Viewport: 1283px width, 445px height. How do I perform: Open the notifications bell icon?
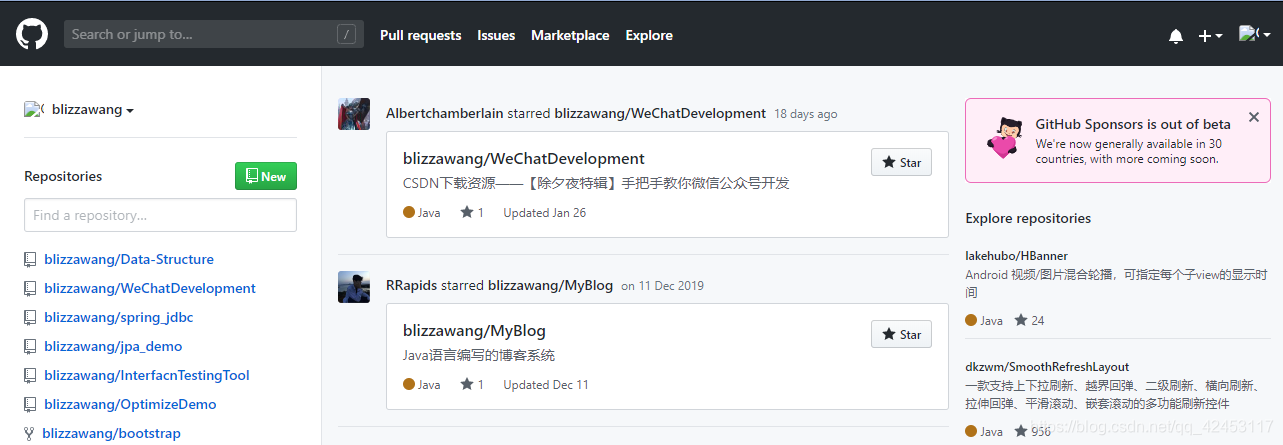click(x=1176, y=36)
